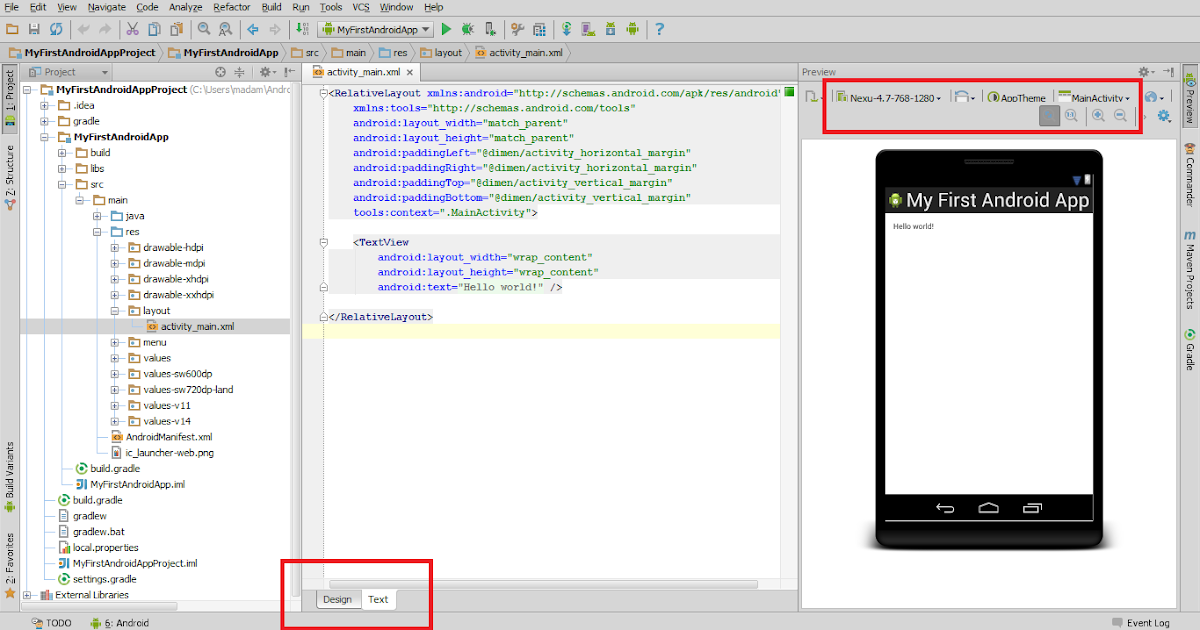Switch to the Design tab

click(338, 599)
